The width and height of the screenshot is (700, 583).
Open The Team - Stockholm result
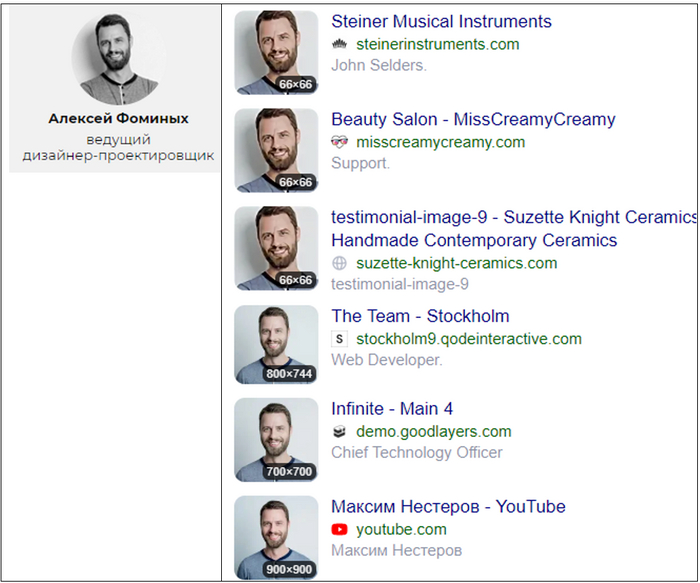(x=420, y=316)
